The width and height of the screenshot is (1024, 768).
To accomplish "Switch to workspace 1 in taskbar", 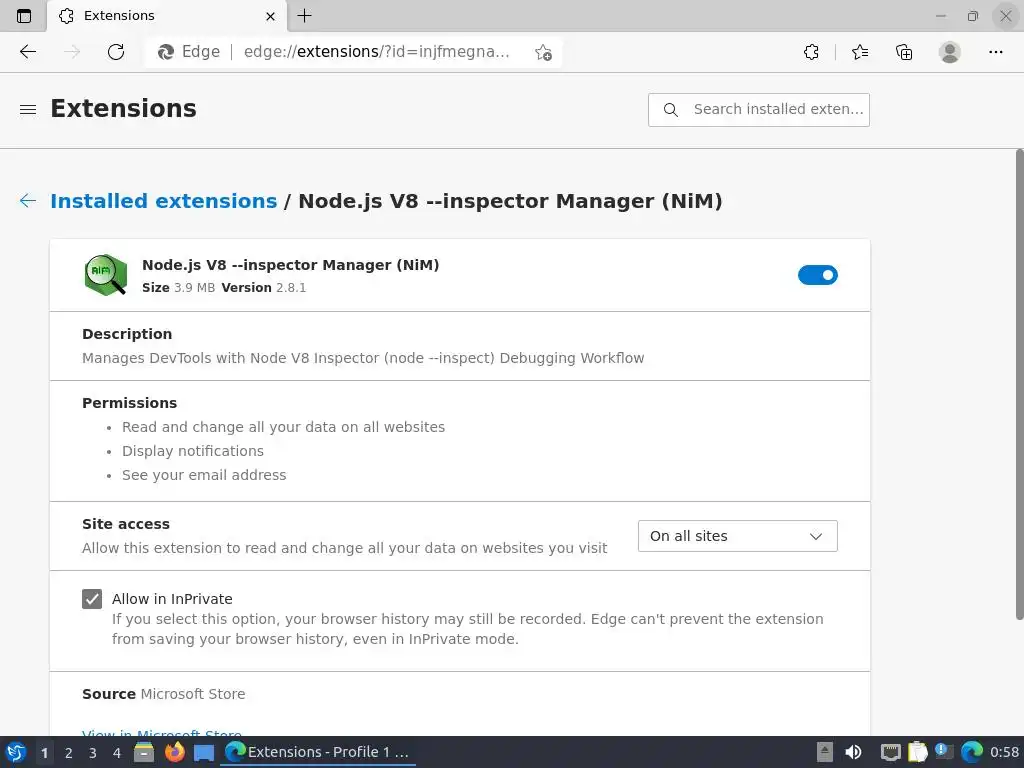I will 44,753.
